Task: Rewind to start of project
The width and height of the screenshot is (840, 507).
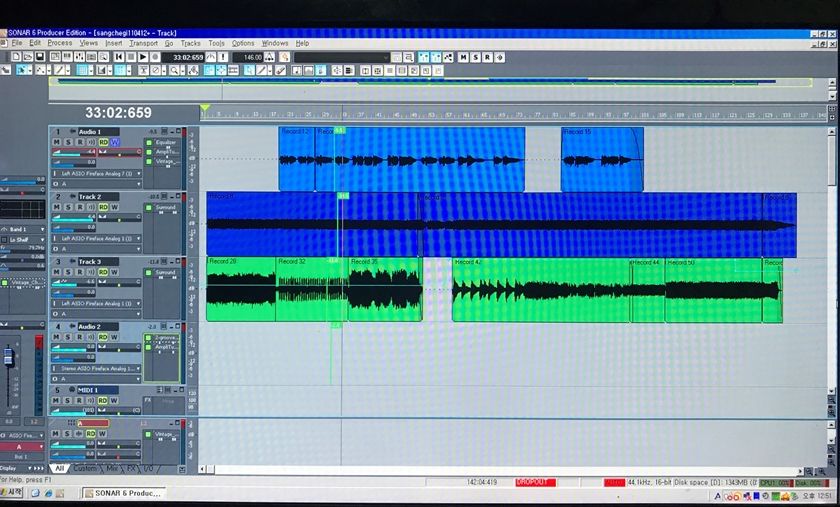Action: tap(119, 57)
